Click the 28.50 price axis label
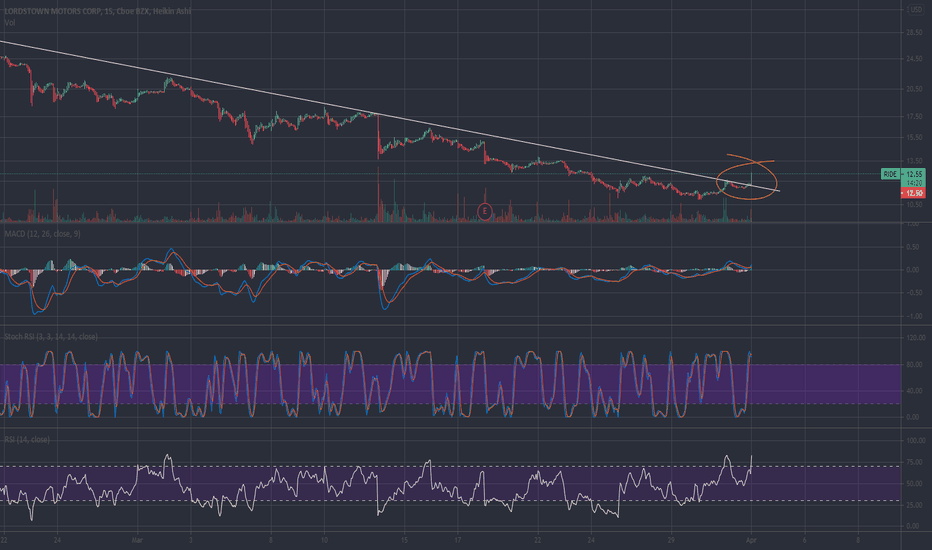 [914, 33]
